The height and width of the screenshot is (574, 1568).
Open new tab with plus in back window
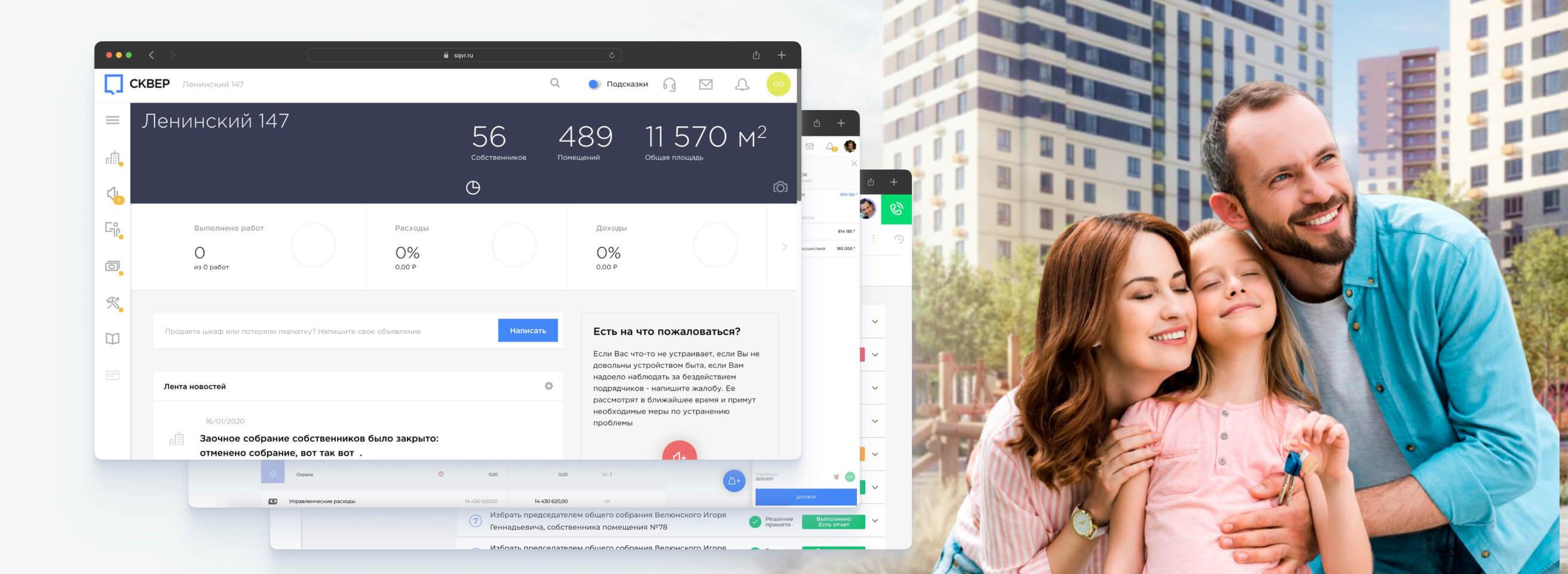pos(893,182)
